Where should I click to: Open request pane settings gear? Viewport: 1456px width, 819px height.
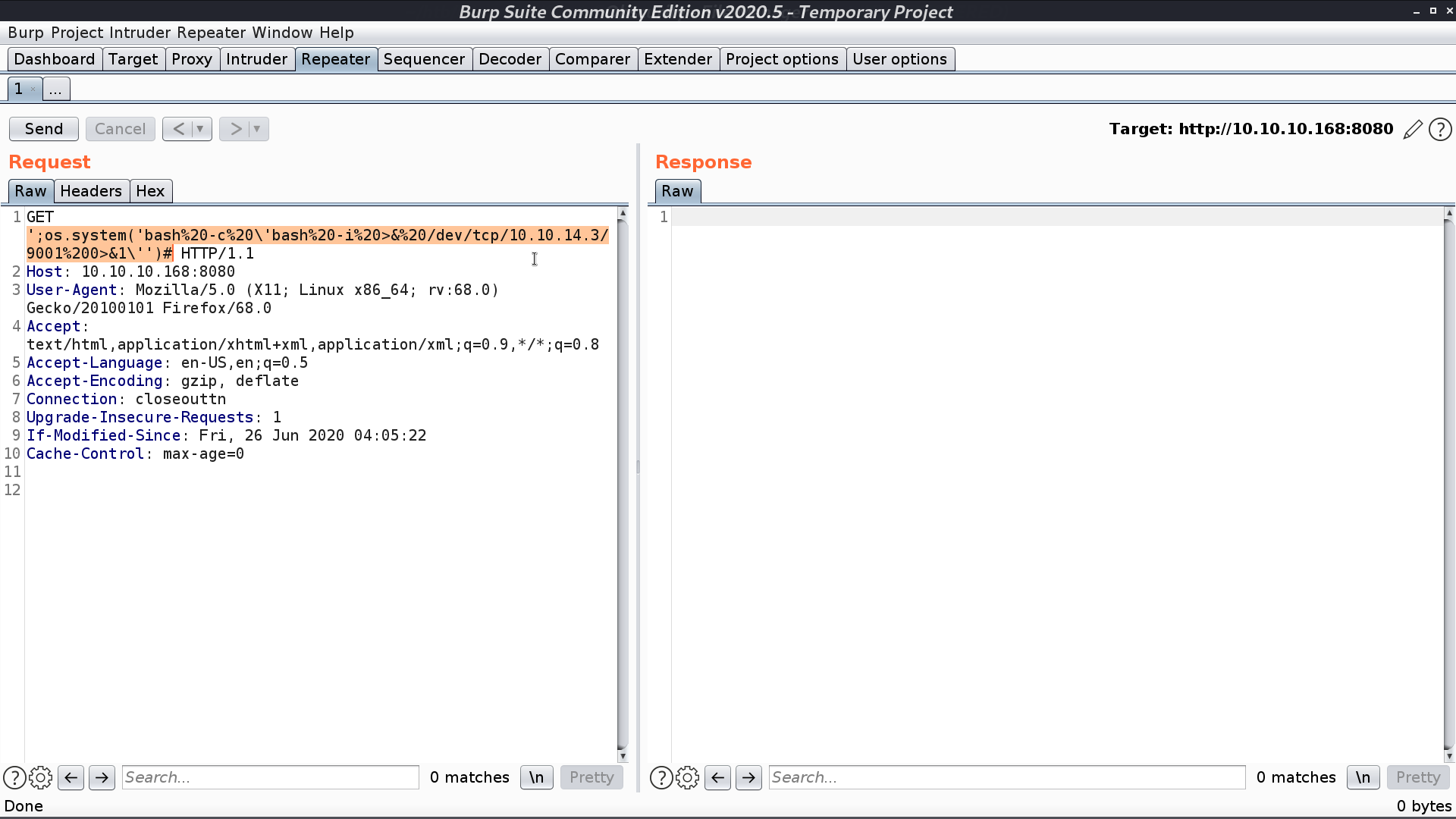pyautogui.click(x=41, y=777)
